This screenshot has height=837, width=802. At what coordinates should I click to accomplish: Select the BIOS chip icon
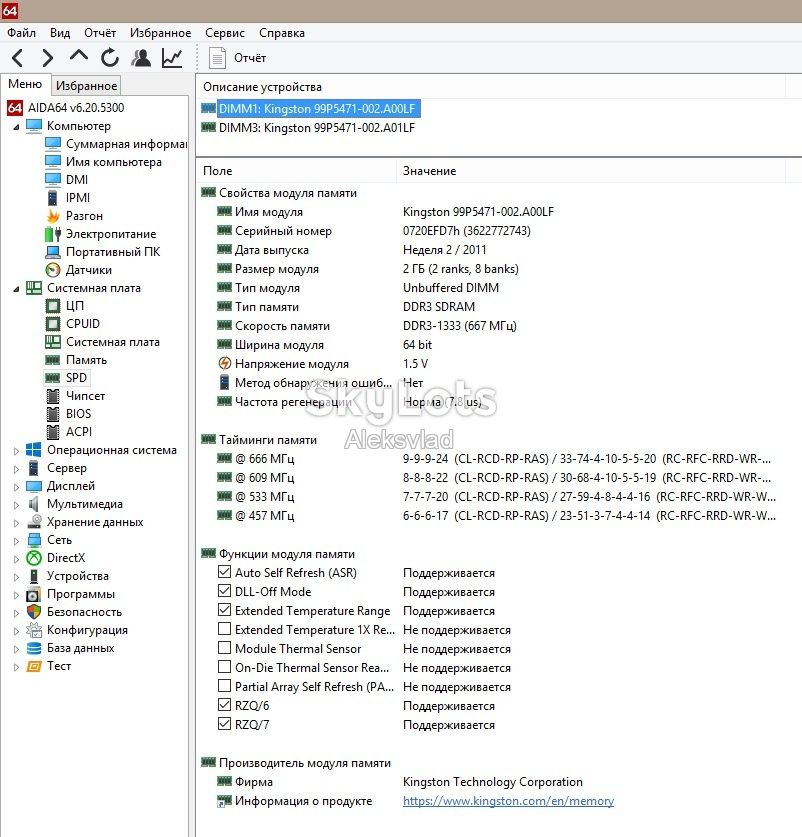53,414
